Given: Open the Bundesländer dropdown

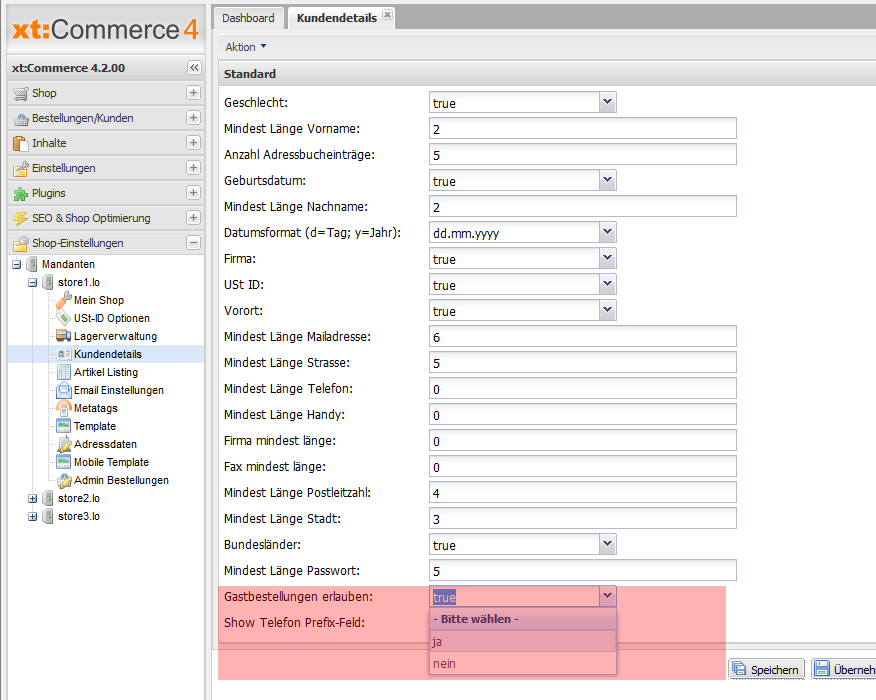Looking at the screenshot, I should tap(608, 544).
